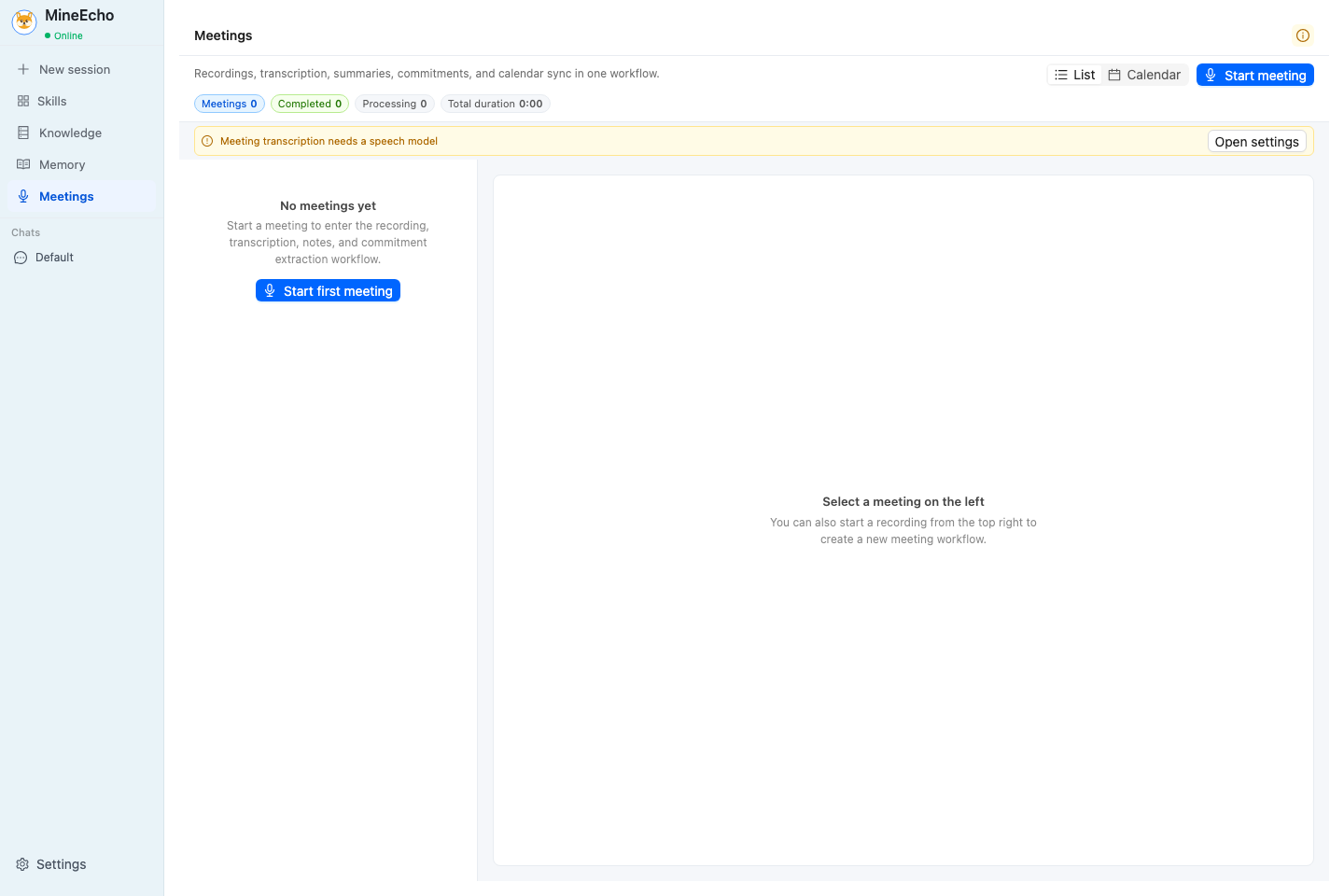Click the 'Select a meeting on the left' text

coord(903,501)
